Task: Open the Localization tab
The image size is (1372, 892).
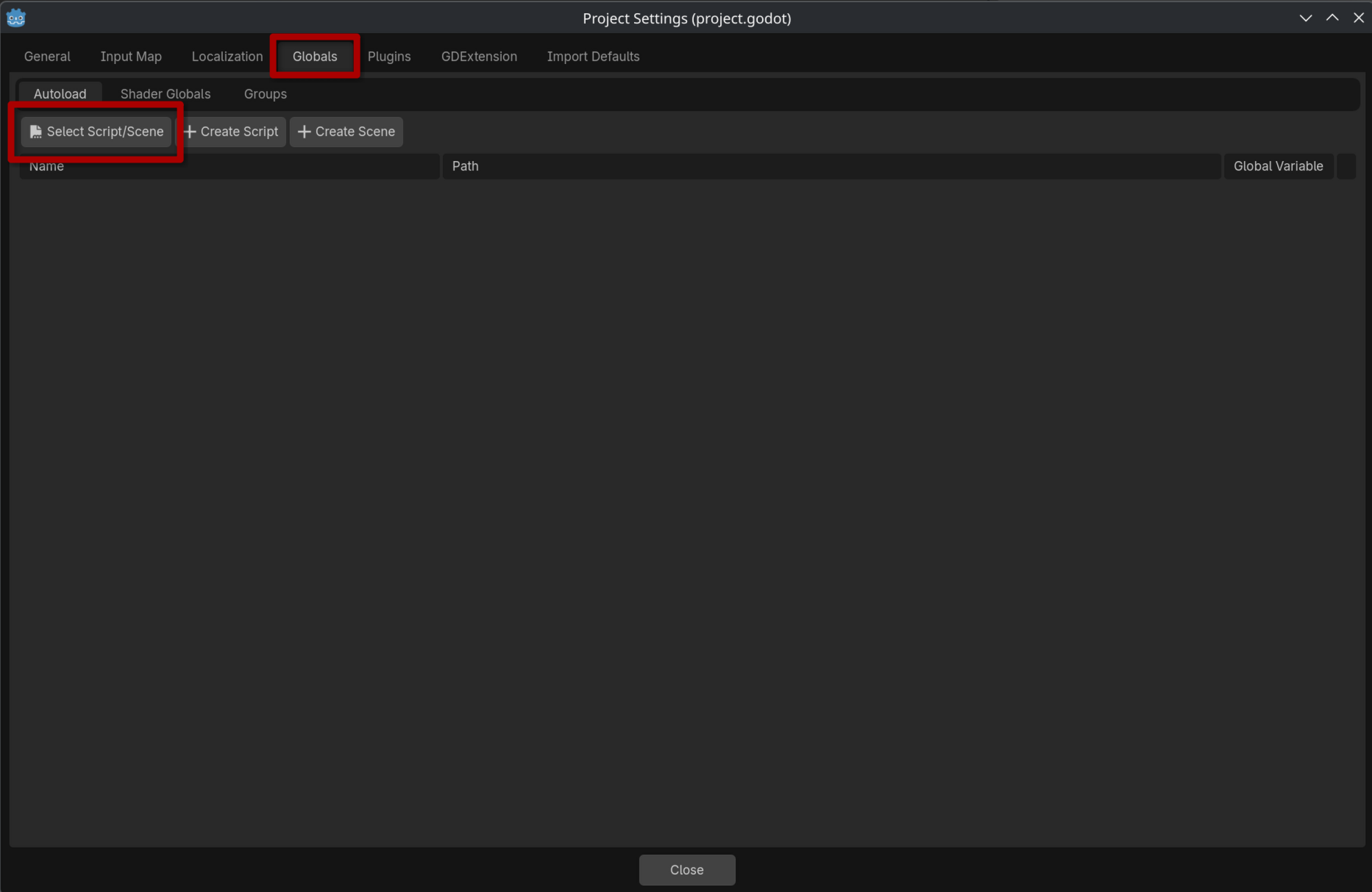Action: (227, 57)
